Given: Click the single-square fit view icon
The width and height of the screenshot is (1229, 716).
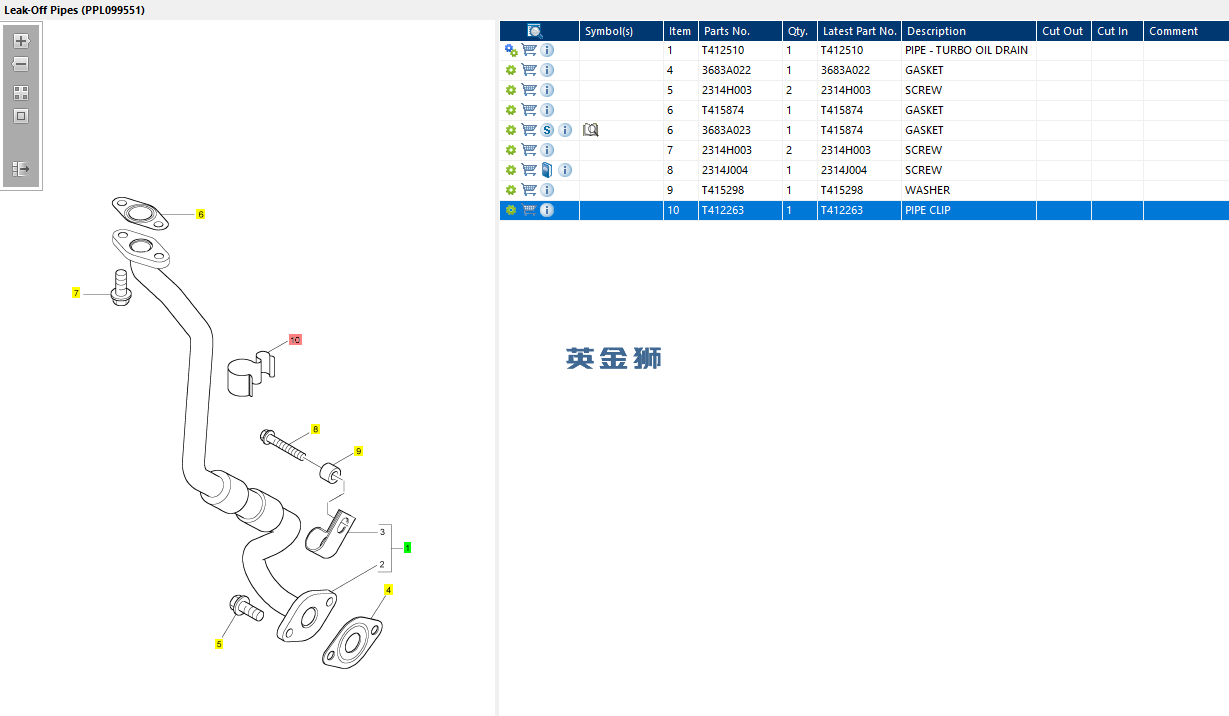Looking at the screenshot, I should [x=20, y=116].
